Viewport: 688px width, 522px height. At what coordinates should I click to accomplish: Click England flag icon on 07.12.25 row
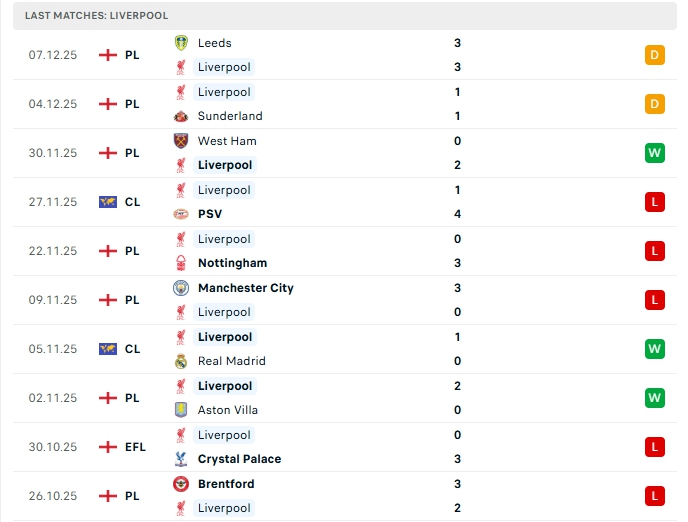[108, 55]
